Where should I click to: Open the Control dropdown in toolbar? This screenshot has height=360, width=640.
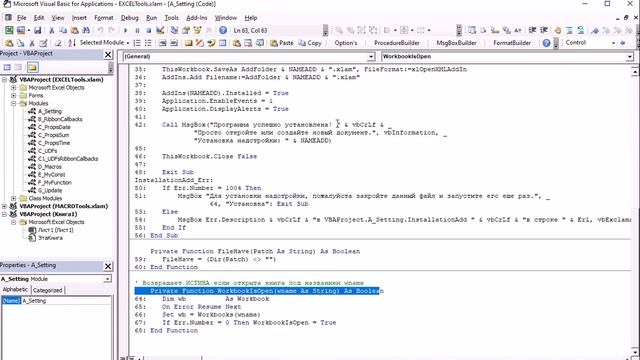(x=613, y=43)
